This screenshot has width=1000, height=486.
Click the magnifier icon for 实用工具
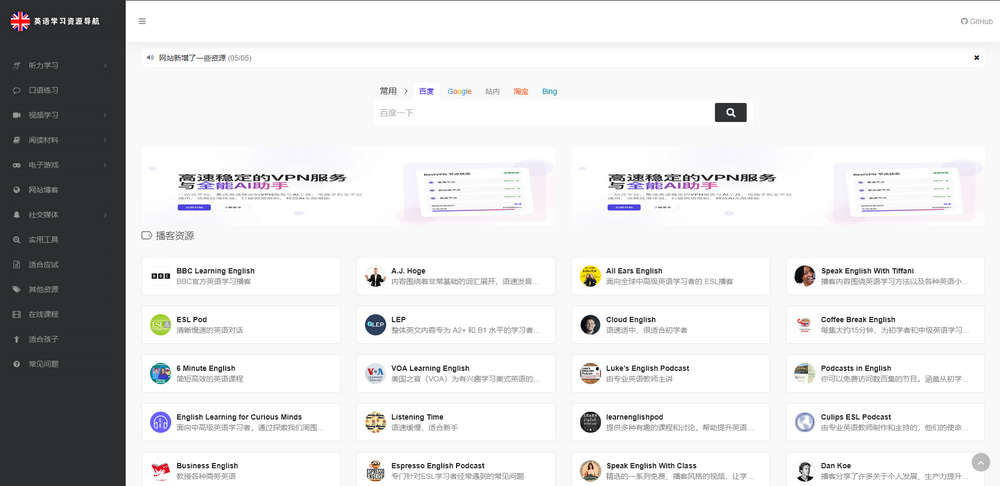click(17, 240)
